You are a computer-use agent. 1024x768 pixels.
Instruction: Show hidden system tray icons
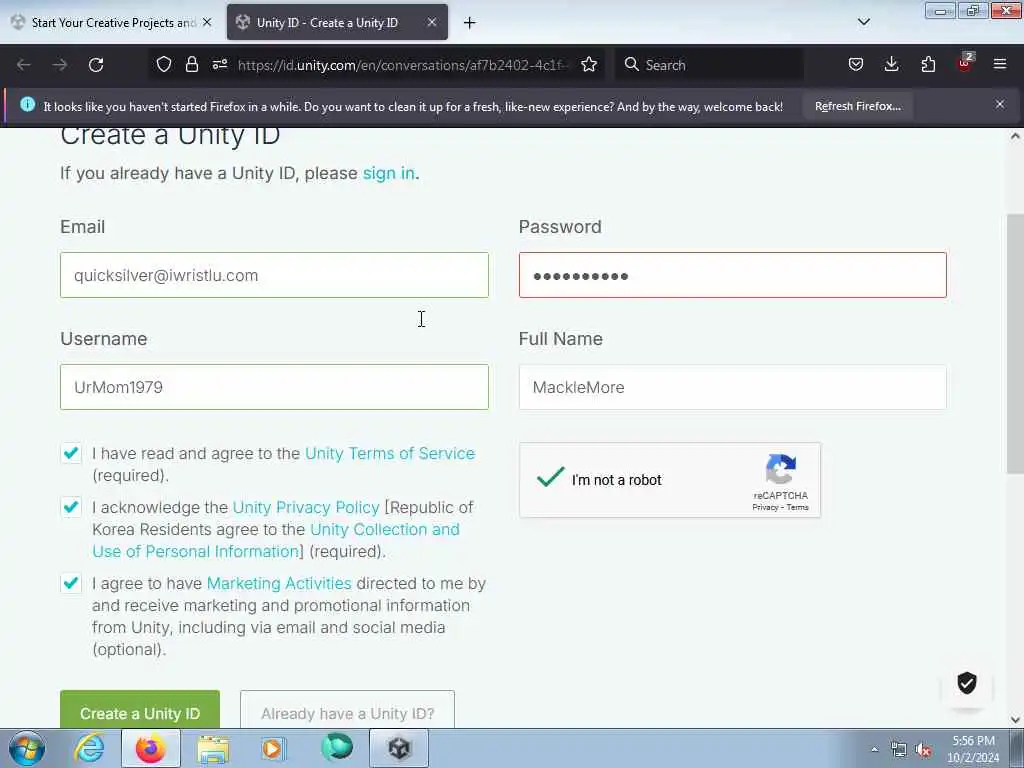pos(874,749)
